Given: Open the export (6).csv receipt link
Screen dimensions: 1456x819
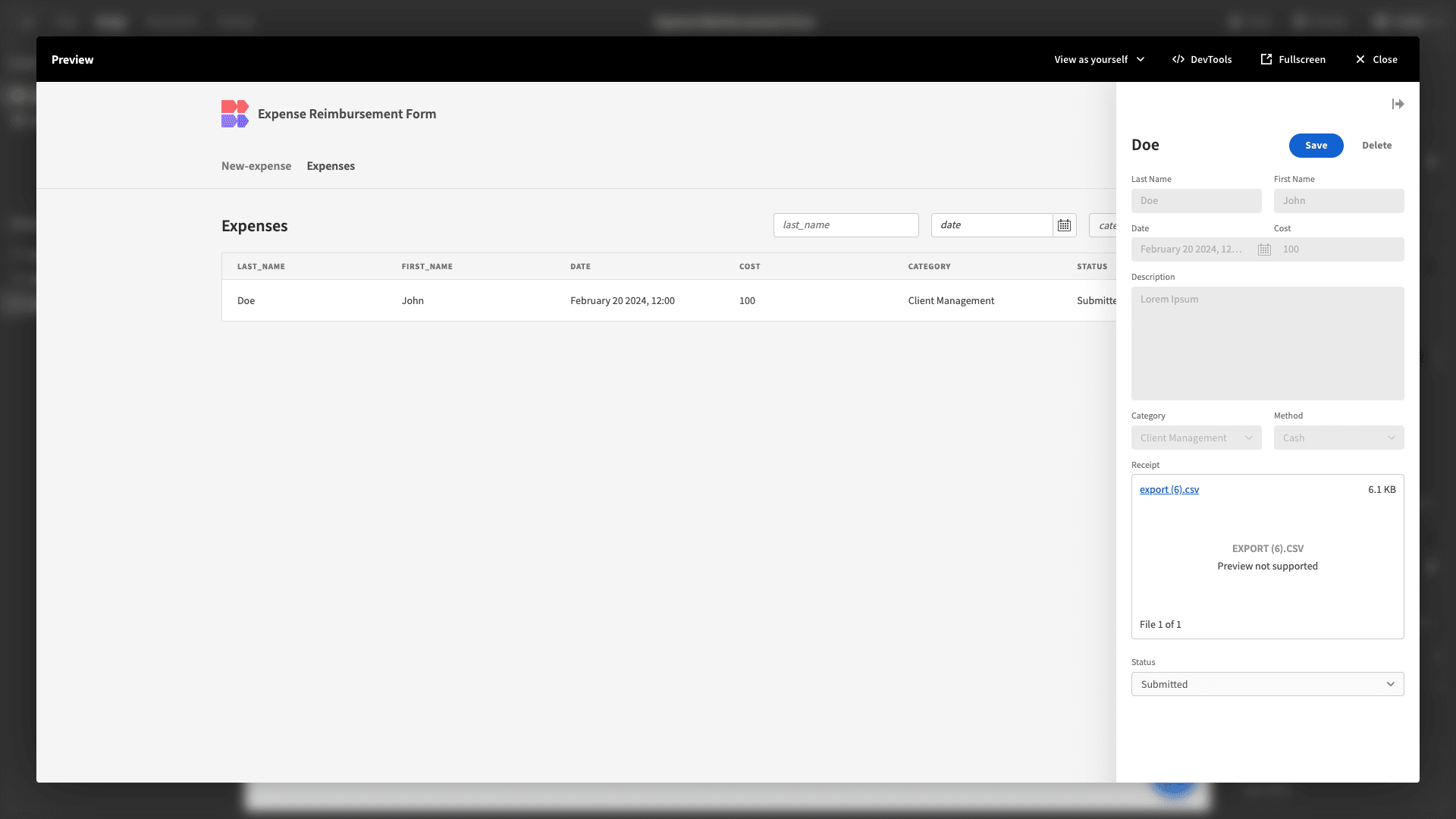Looking at the screenshot, I should 1169,490.
